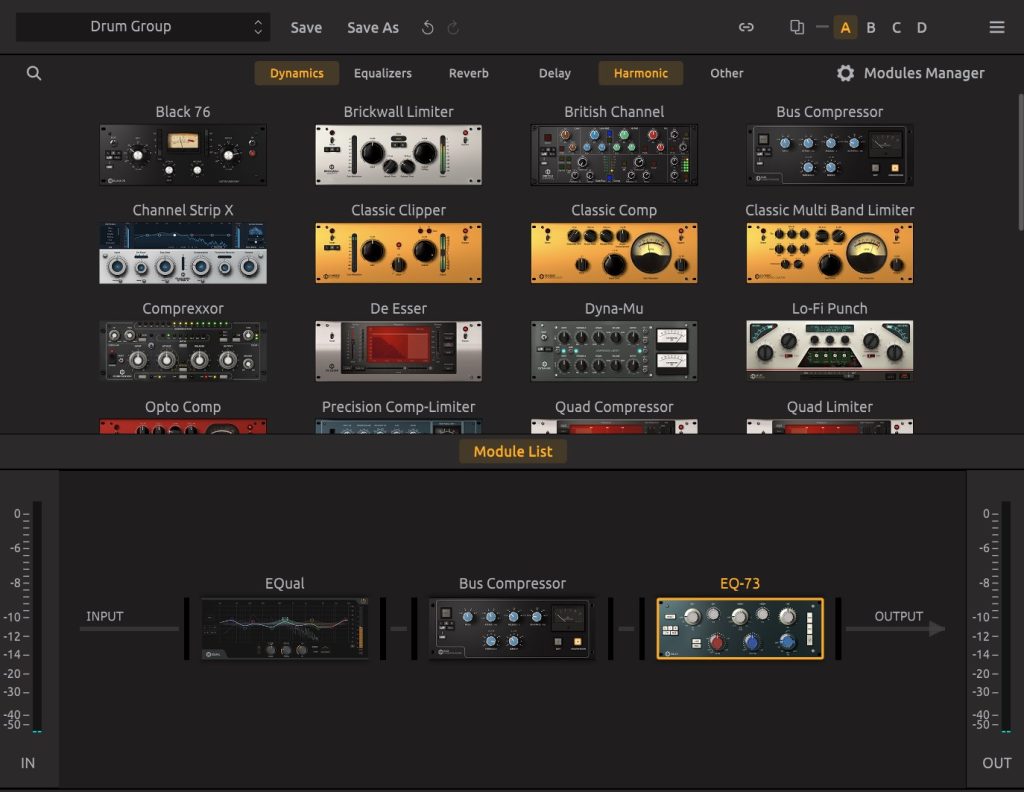Click the Save As button
Viewport: 1024px width, 792px height.
(373, 28)
